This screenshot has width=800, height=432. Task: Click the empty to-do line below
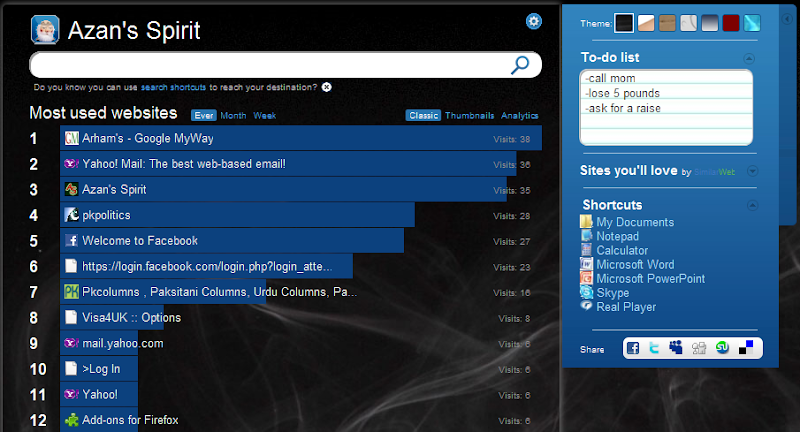[x=666, y=122]
